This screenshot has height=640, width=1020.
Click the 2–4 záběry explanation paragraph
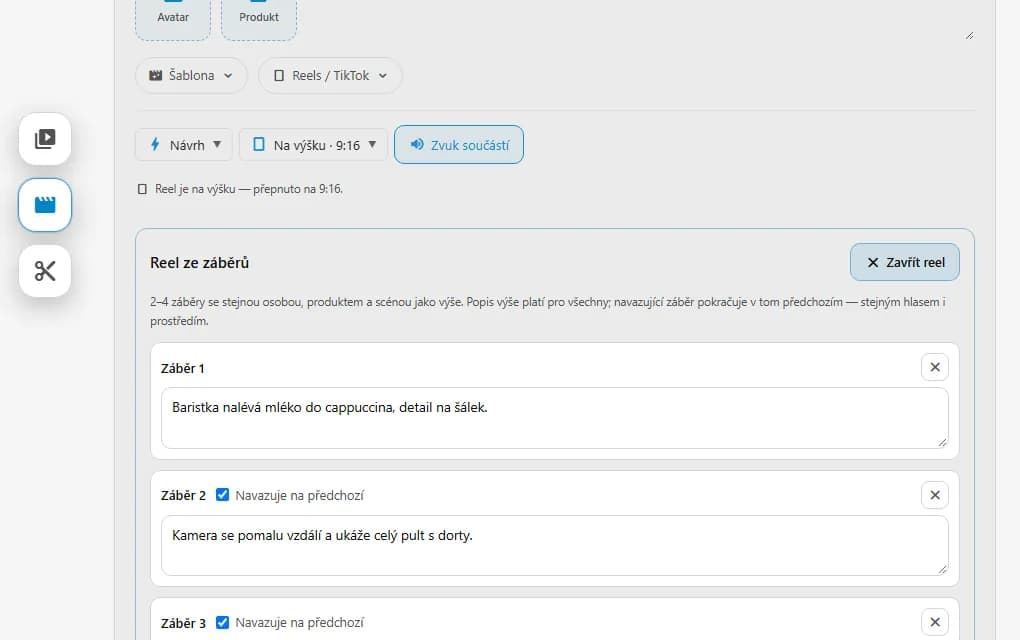[x=548, y=311]
